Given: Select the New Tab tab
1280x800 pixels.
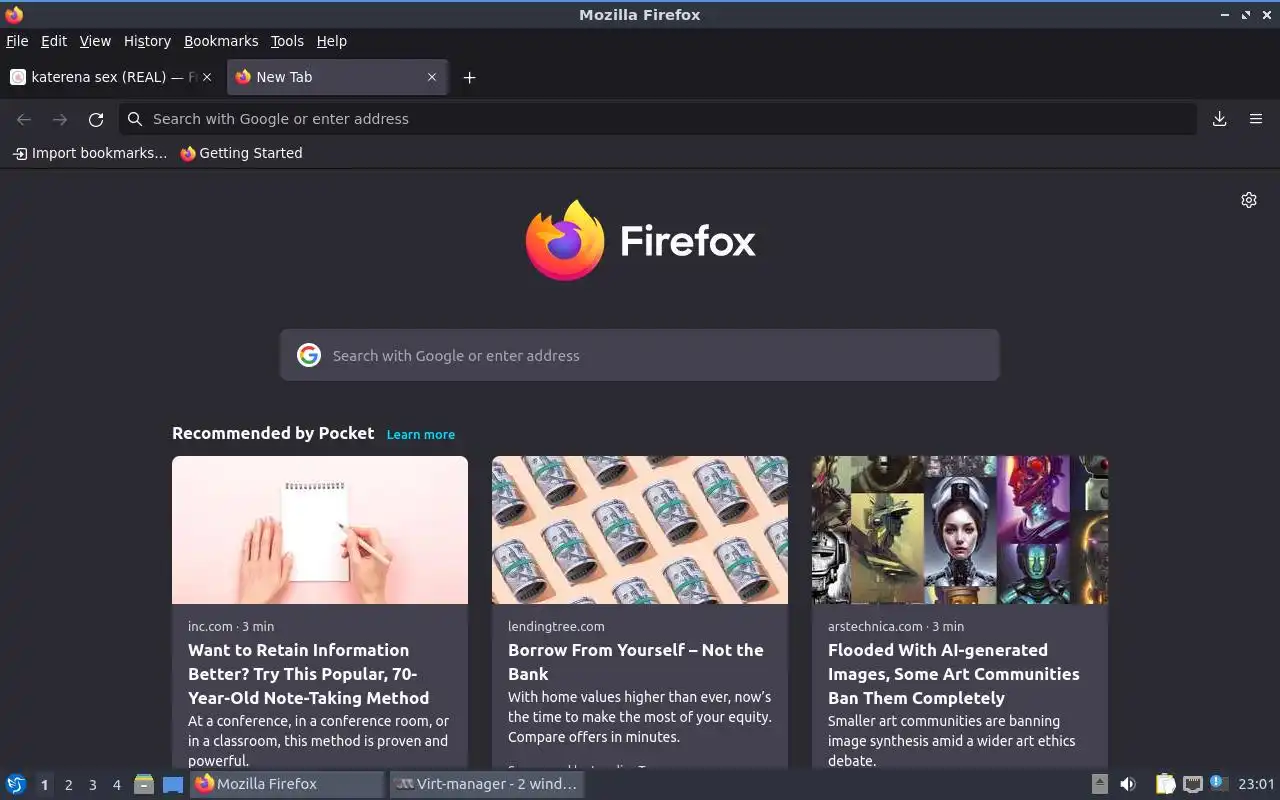Looking at the screenshot, I should [336, 77].
